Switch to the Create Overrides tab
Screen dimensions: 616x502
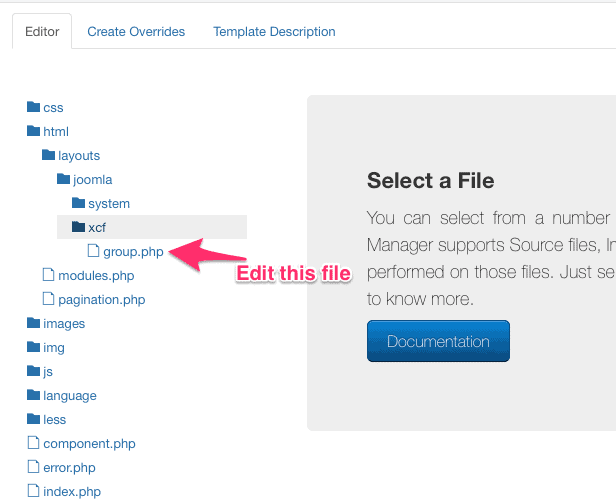(x=136, y=32)
